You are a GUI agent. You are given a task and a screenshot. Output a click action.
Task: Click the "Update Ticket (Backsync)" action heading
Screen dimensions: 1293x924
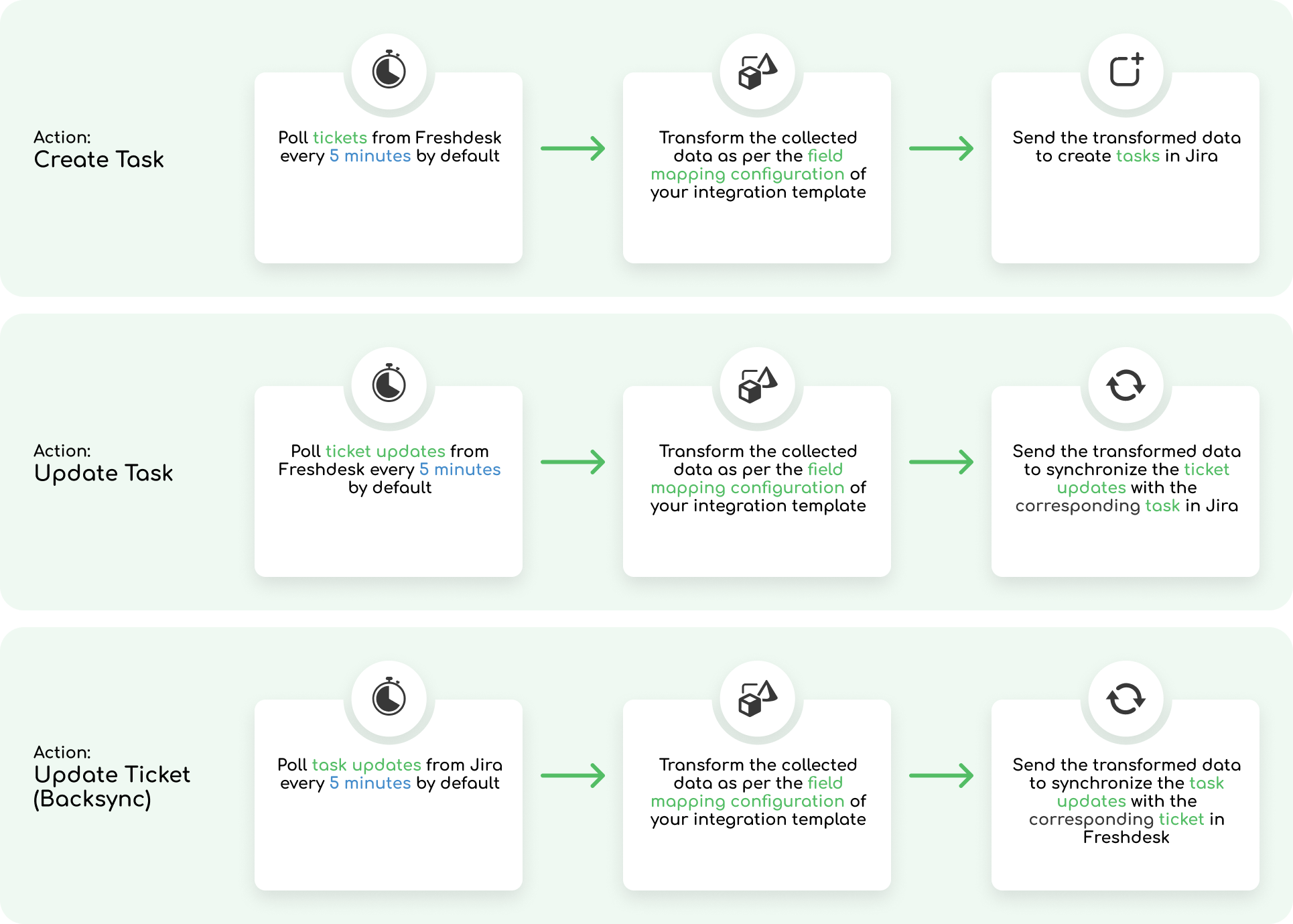[x=112, y=787]
